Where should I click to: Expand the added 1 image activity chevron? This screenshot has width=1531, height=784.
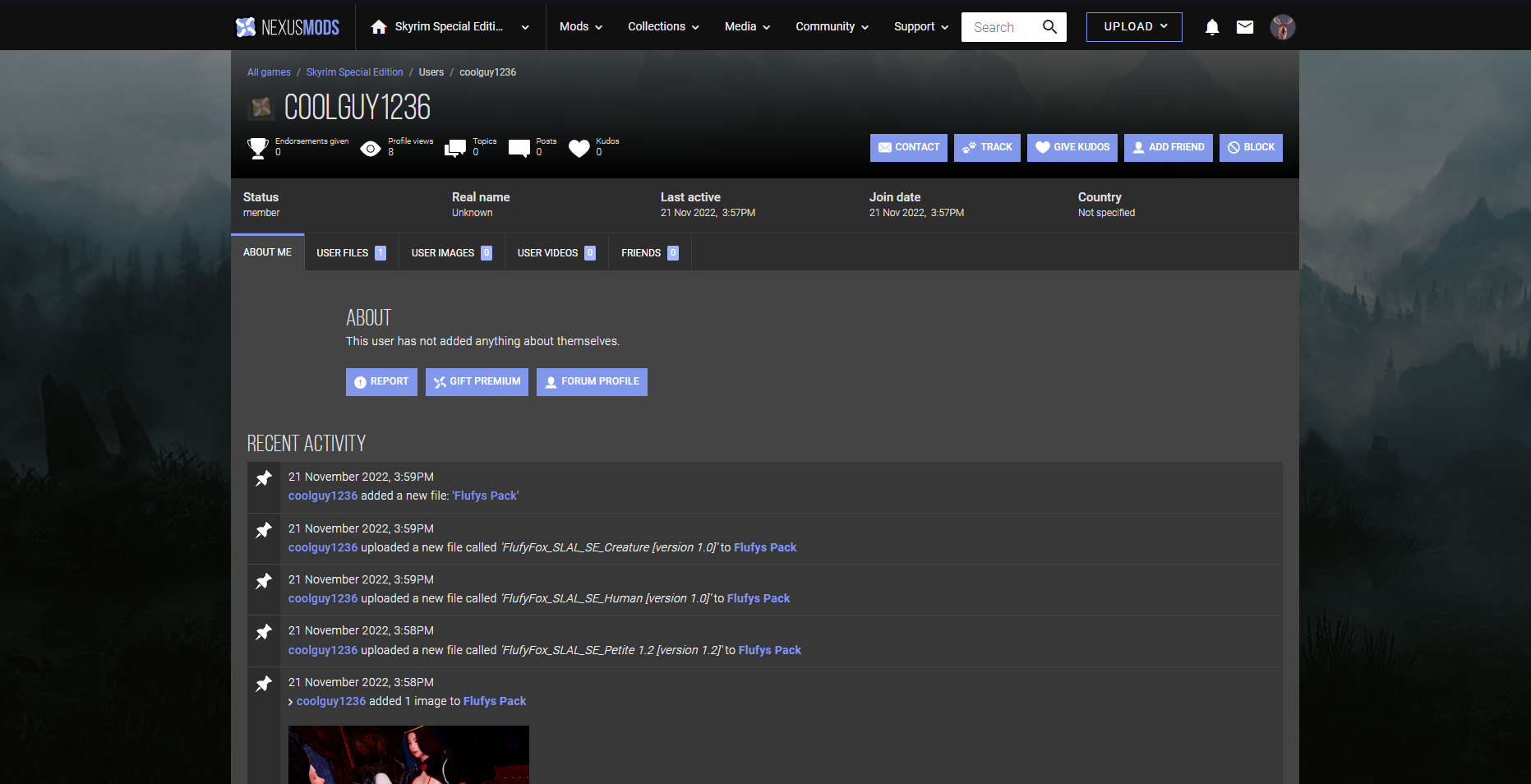pos(291,702)
